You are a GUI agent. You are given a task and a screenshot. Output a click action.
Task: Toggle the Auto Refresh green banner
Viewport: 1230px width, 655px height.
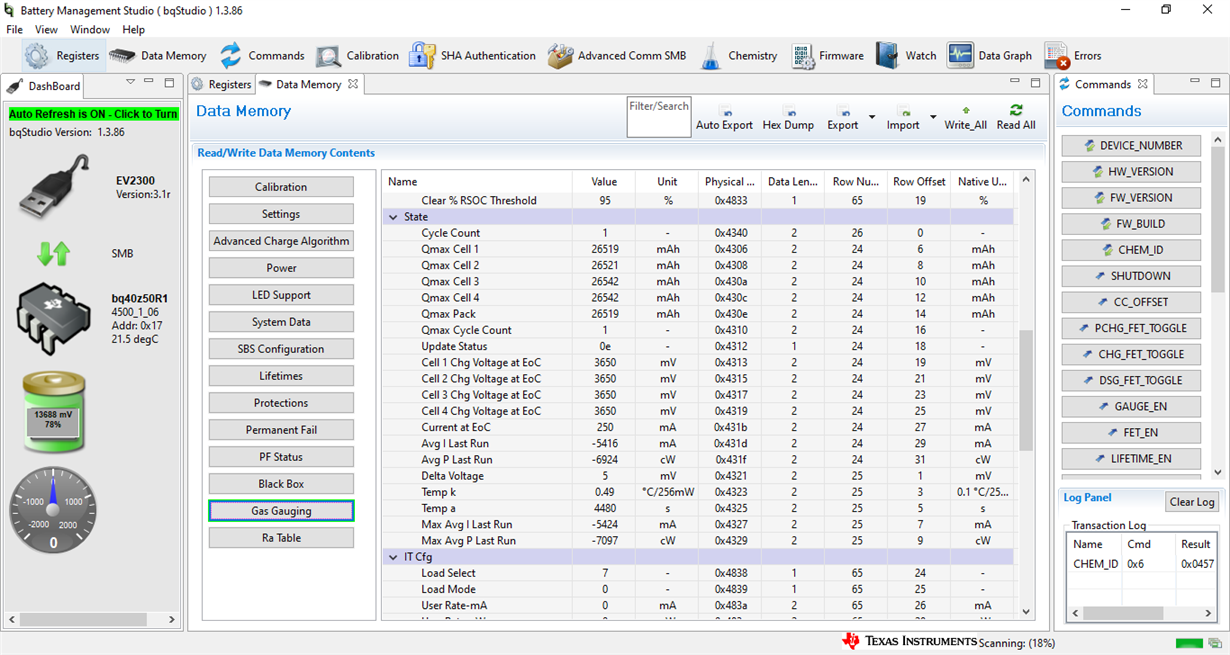[x=93, y=114]
